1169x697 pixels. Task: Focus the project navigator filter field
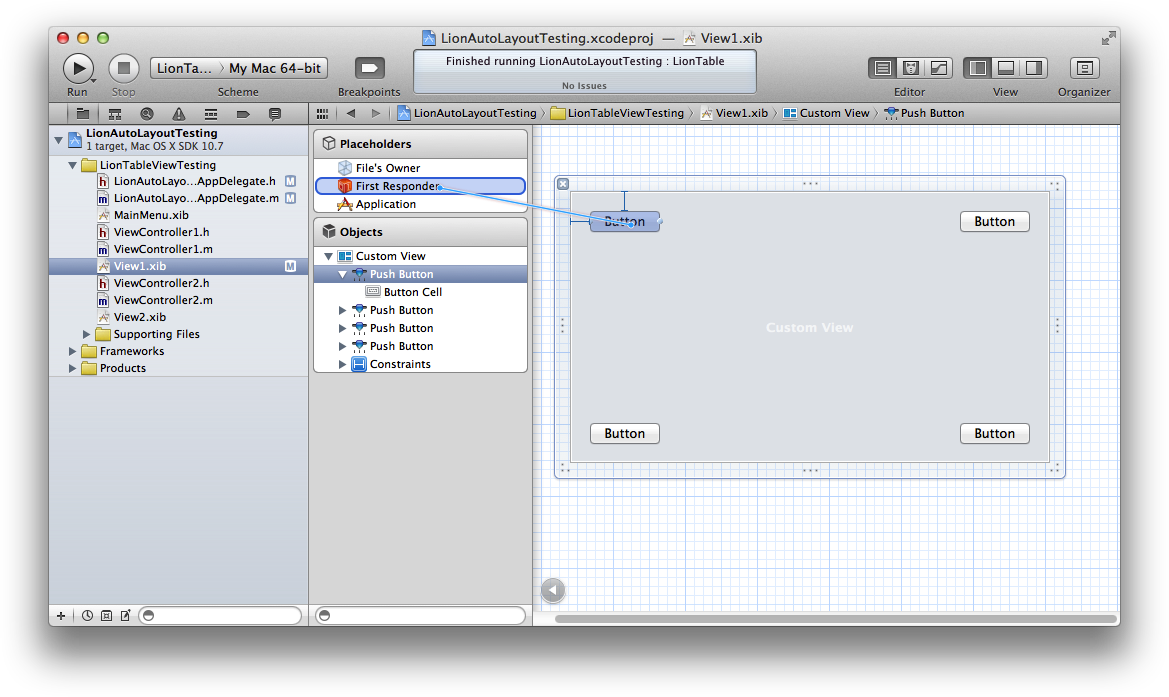pos(221,616)
